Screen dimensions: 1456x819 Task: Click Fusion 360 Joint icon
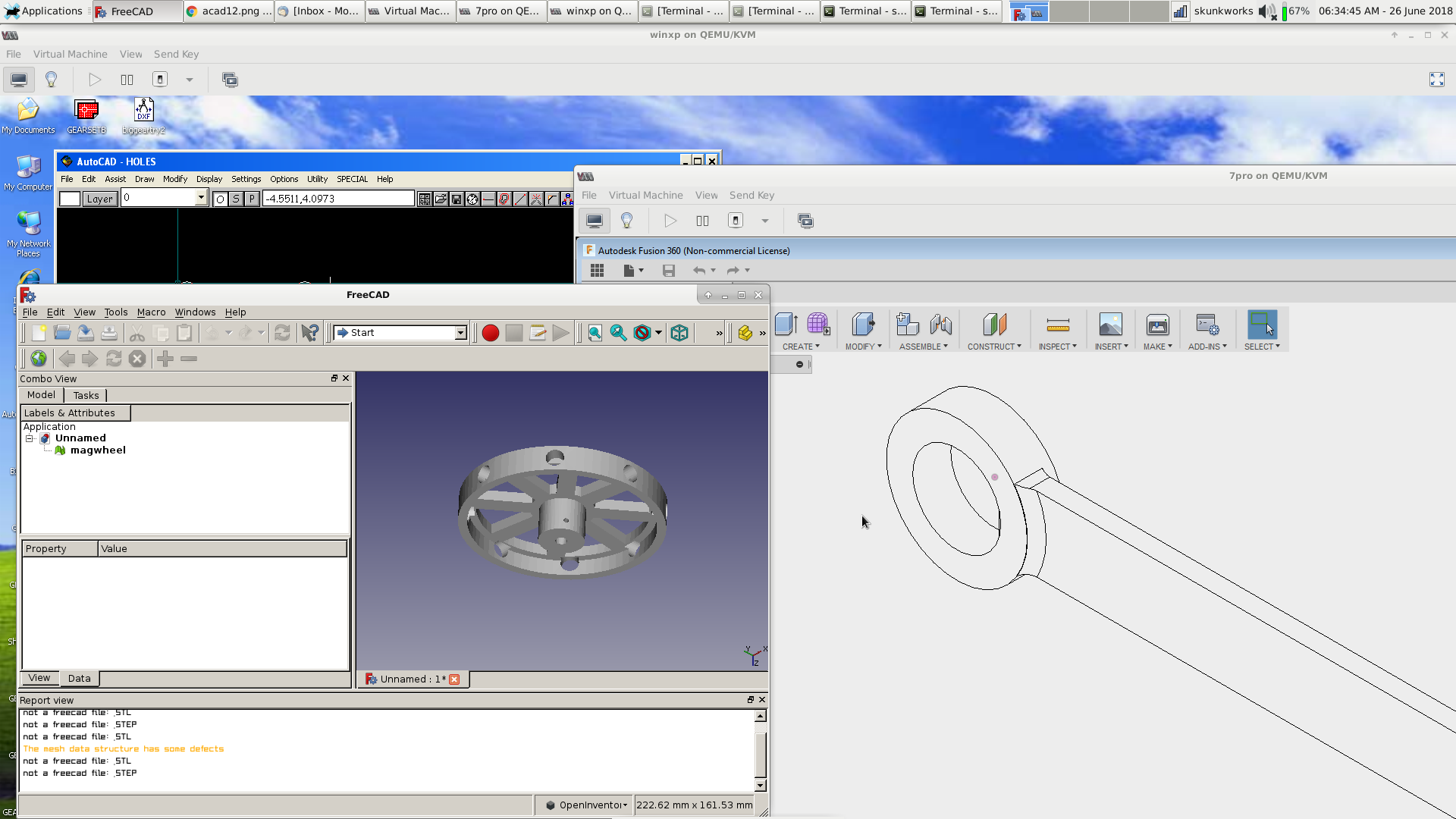941,325
